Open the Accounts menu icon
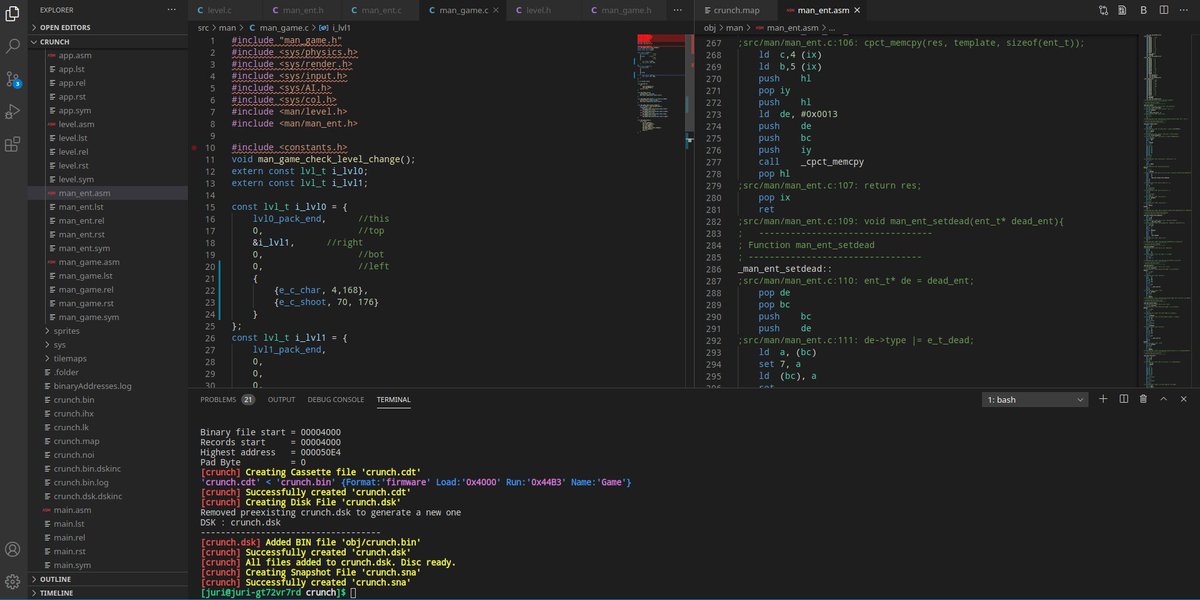The height and width of the screenshot is (600, 1200). tap(13, 549)
